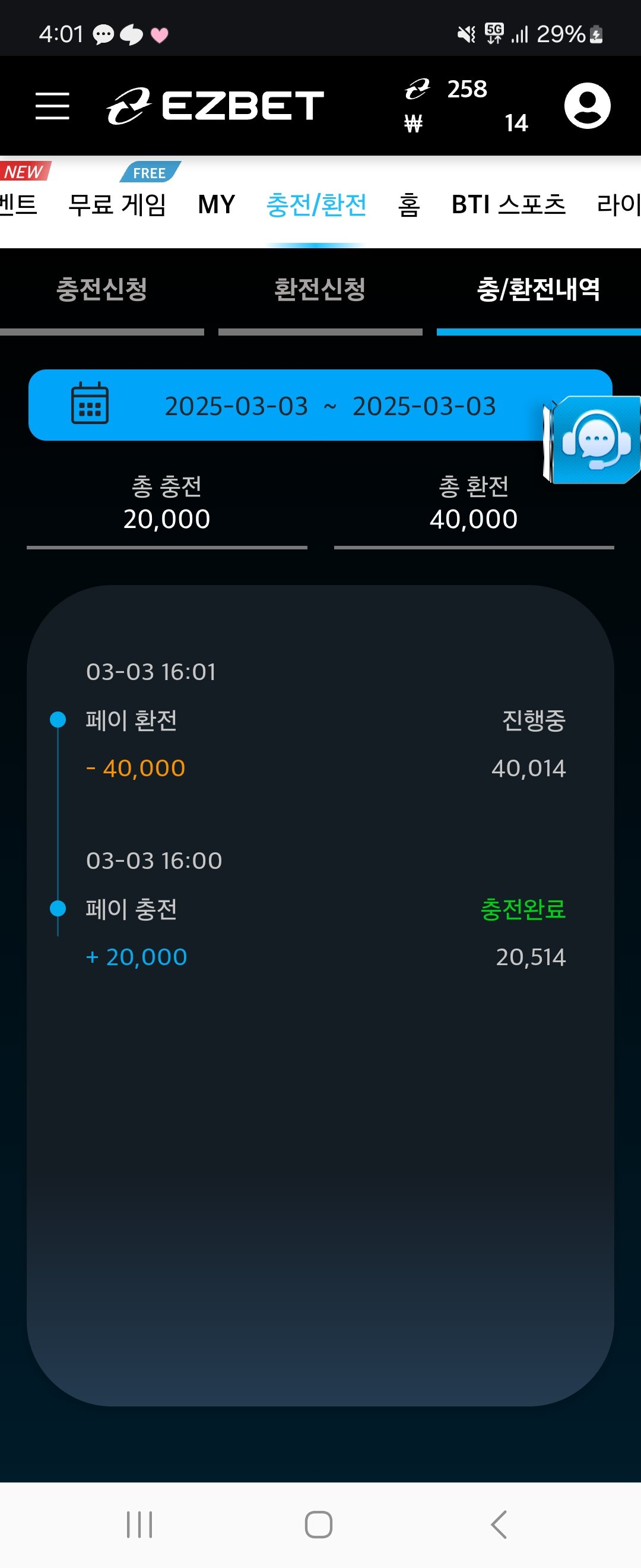Go to the MY menu
Image resolution: width=641 pixels, height=1568 pixels.
point(217,204)
